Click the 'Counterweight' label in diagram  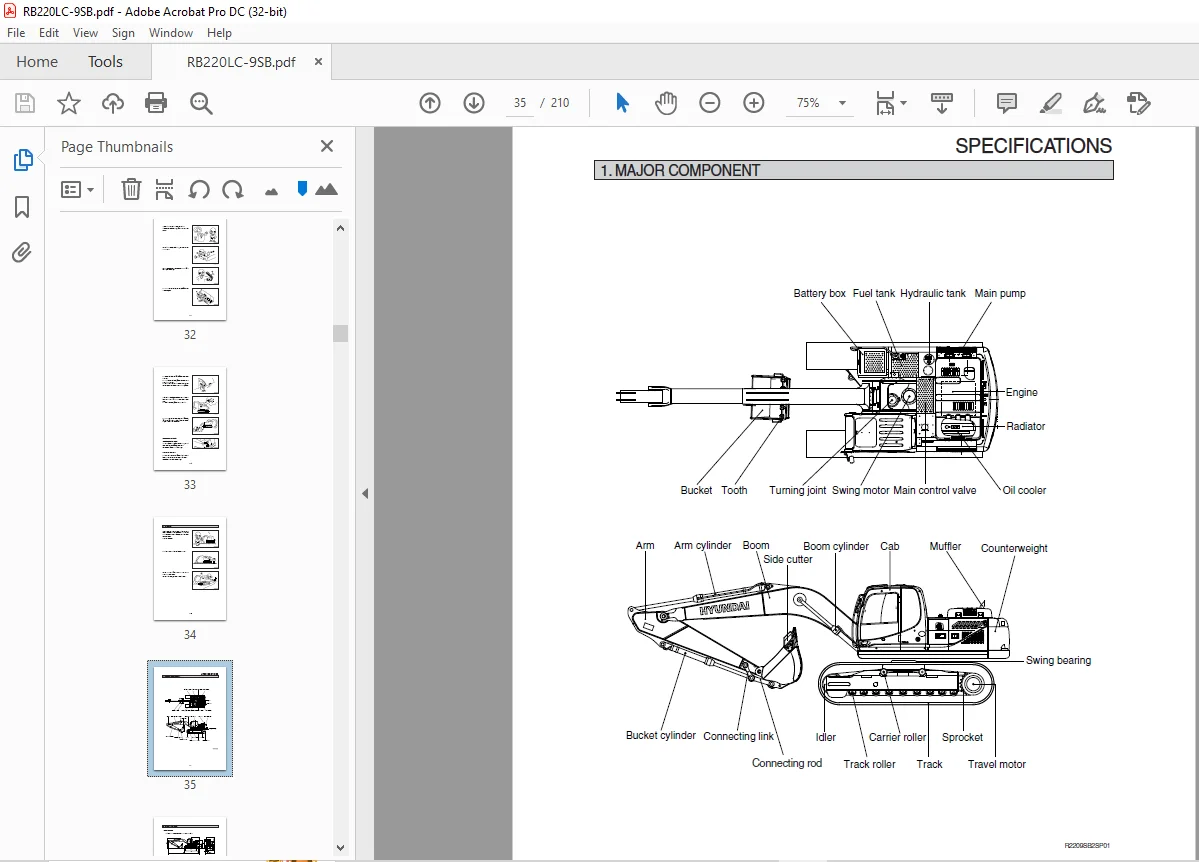point(1014,548)
